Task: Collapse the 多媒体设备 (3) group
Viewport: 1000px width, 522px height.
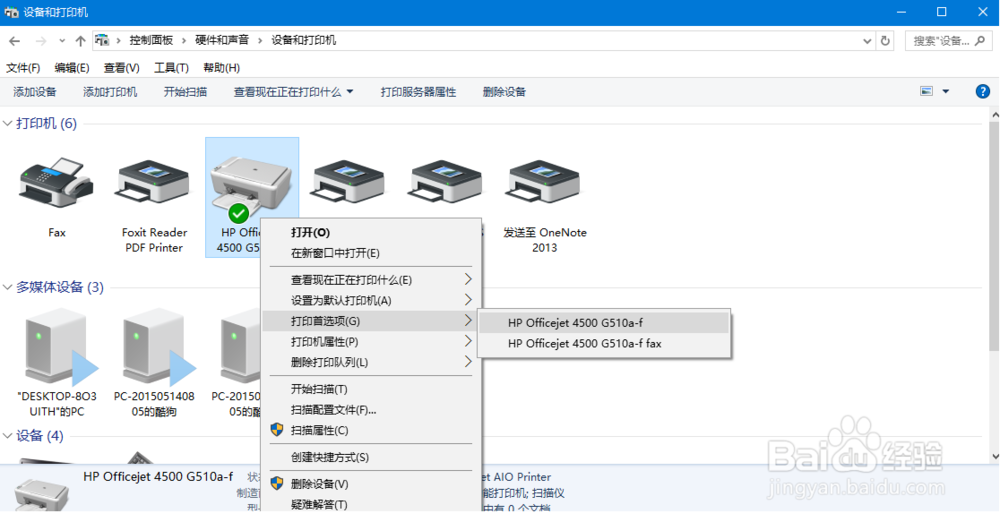Action: pos(8,287)
